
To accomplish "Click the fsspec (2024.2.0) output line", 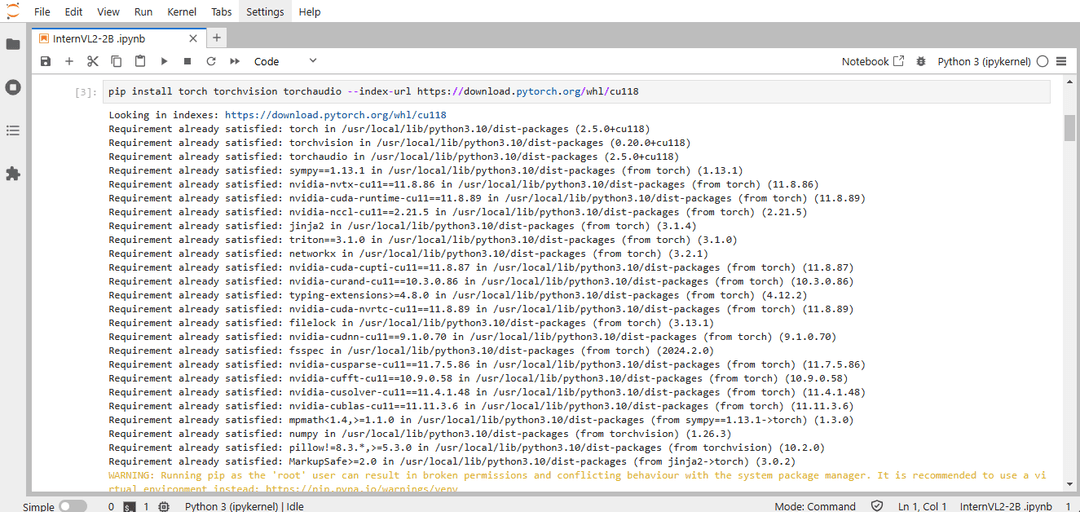I will click(411, 351).
